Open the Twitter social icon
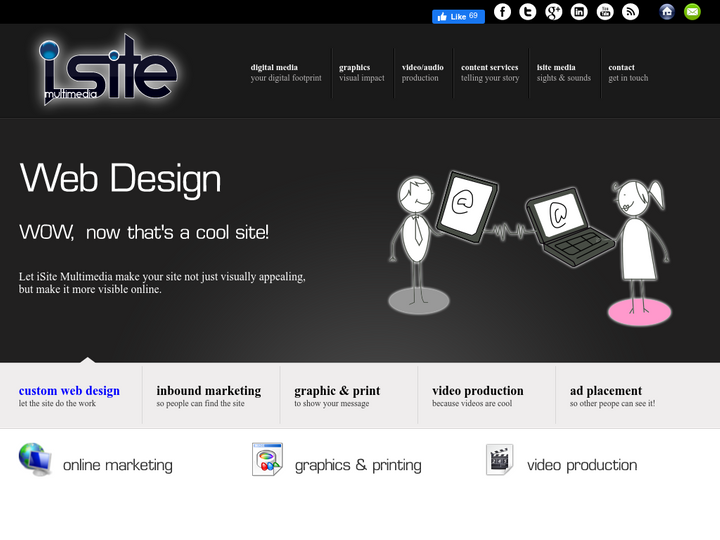Viewport: 720px width, 540px height. [528, 12]
